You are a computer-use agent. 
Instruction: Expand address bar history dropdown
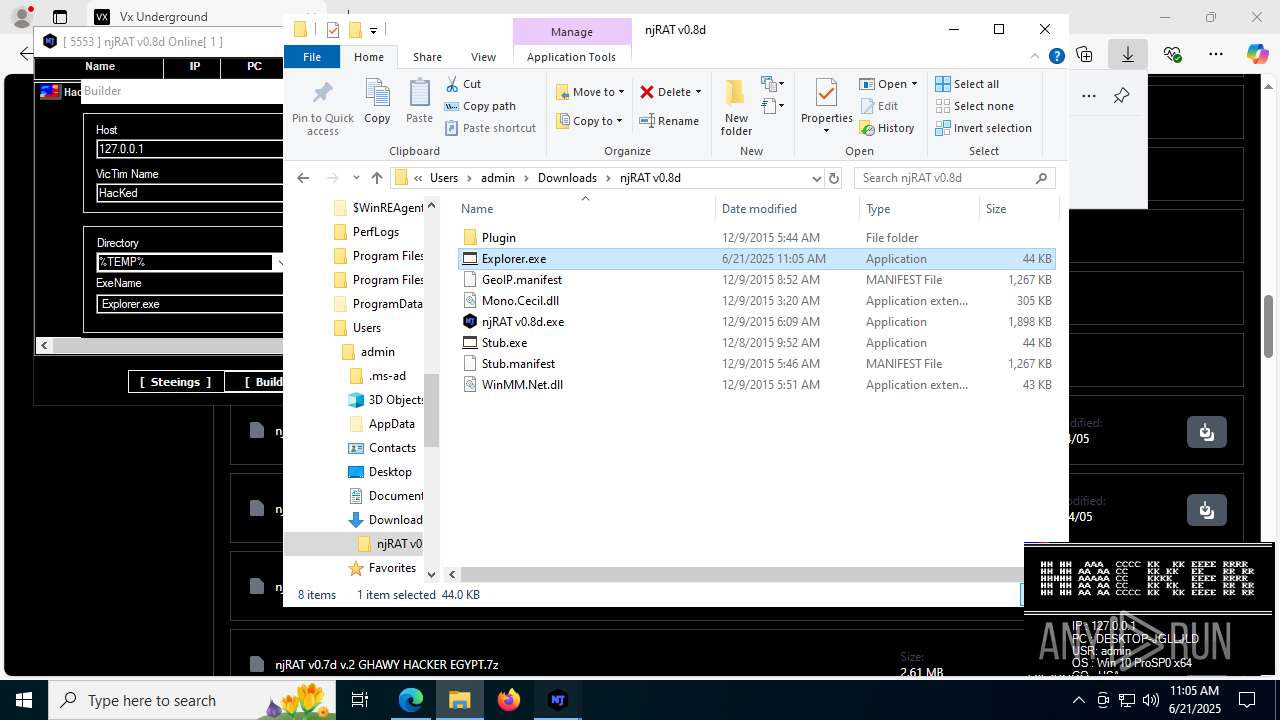(x=816, y=178)
